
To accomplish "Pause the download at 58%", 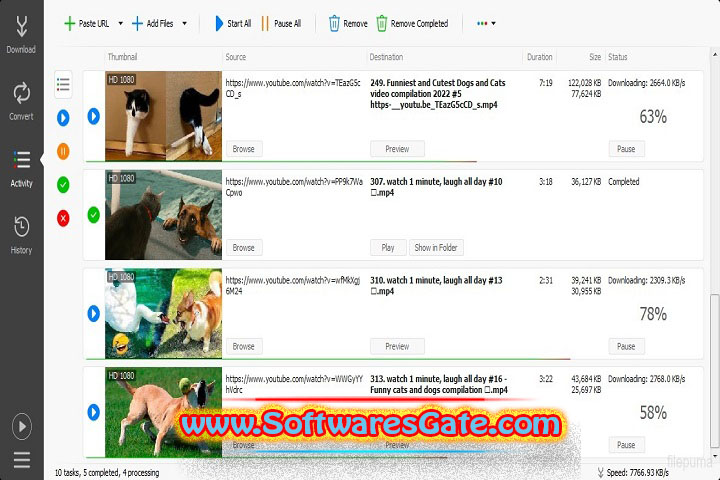I will click(x=627, y=445).
